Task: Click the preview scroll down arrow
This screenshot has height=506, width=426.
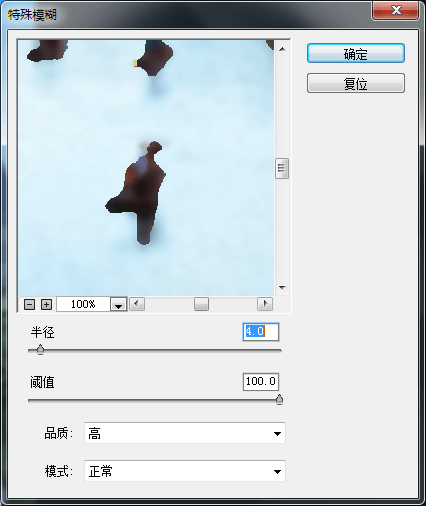Action: coord(282,287)
